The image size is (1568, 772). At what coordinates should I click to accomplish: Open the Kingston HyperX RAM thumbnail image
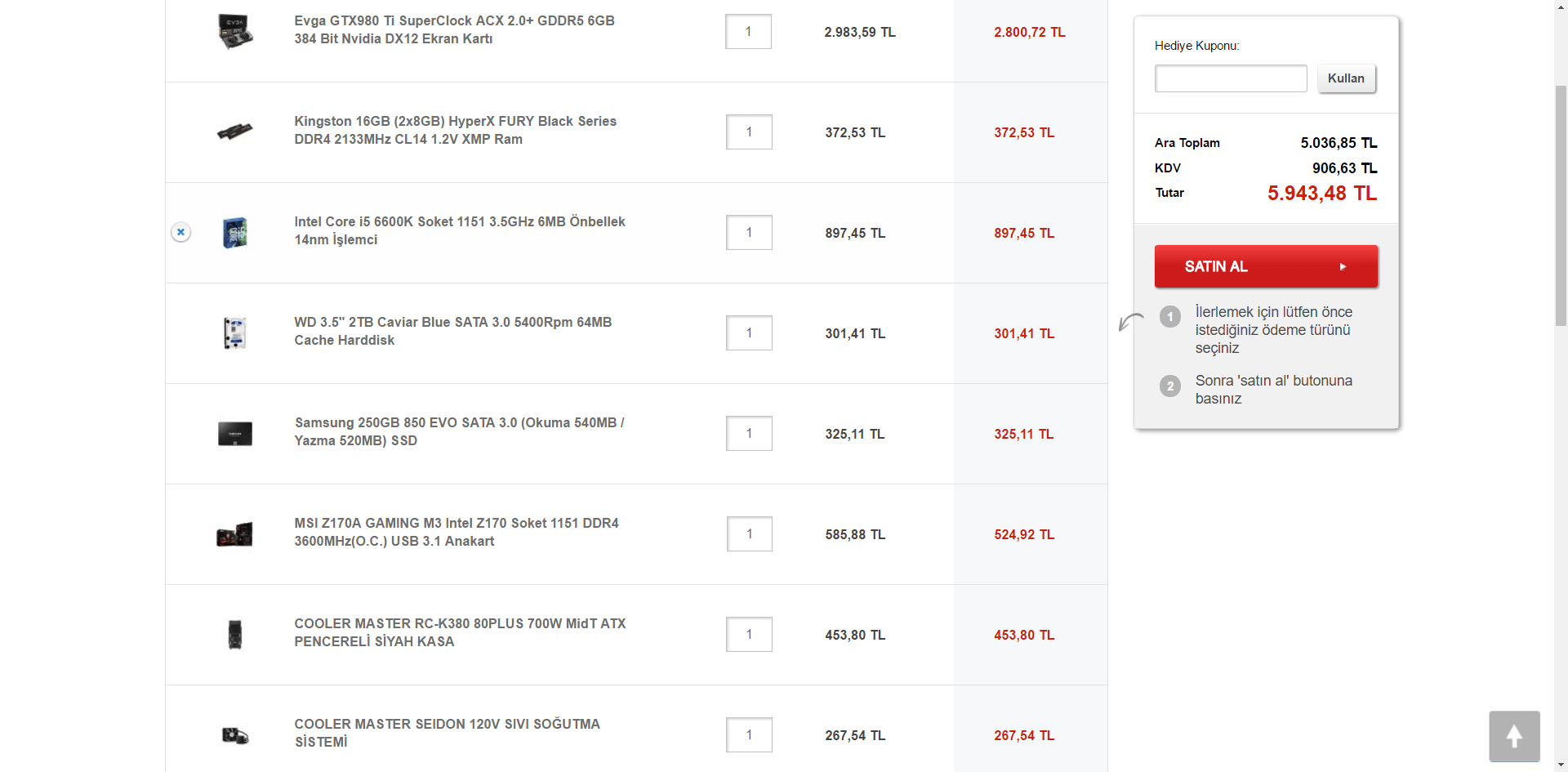pyautogui.click(x=235, y=132)
